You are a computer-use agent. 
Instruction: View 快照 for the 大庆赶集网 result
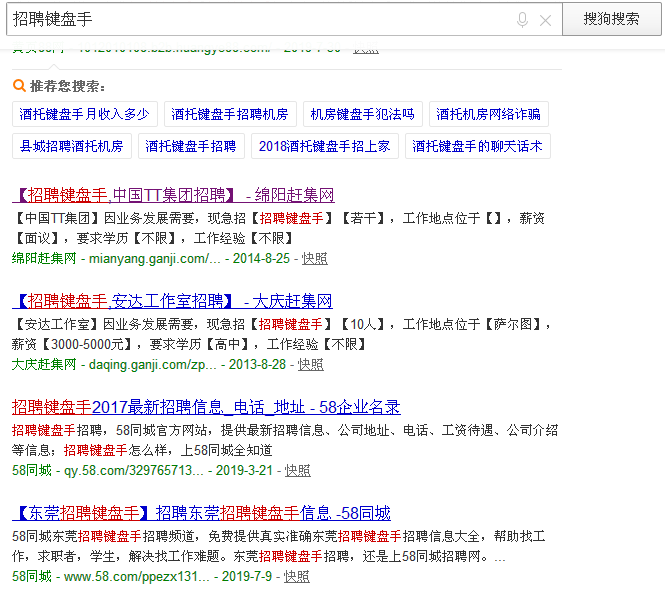tap(310, 364)
